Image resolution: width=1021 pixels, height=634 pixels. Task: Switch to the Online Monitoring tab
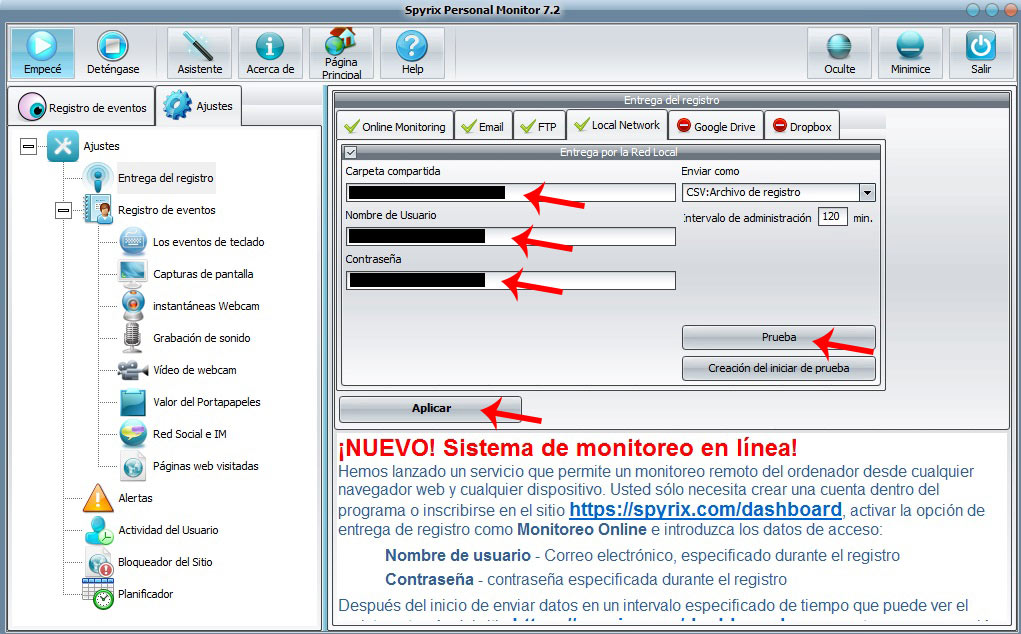(x=395, y=126)
